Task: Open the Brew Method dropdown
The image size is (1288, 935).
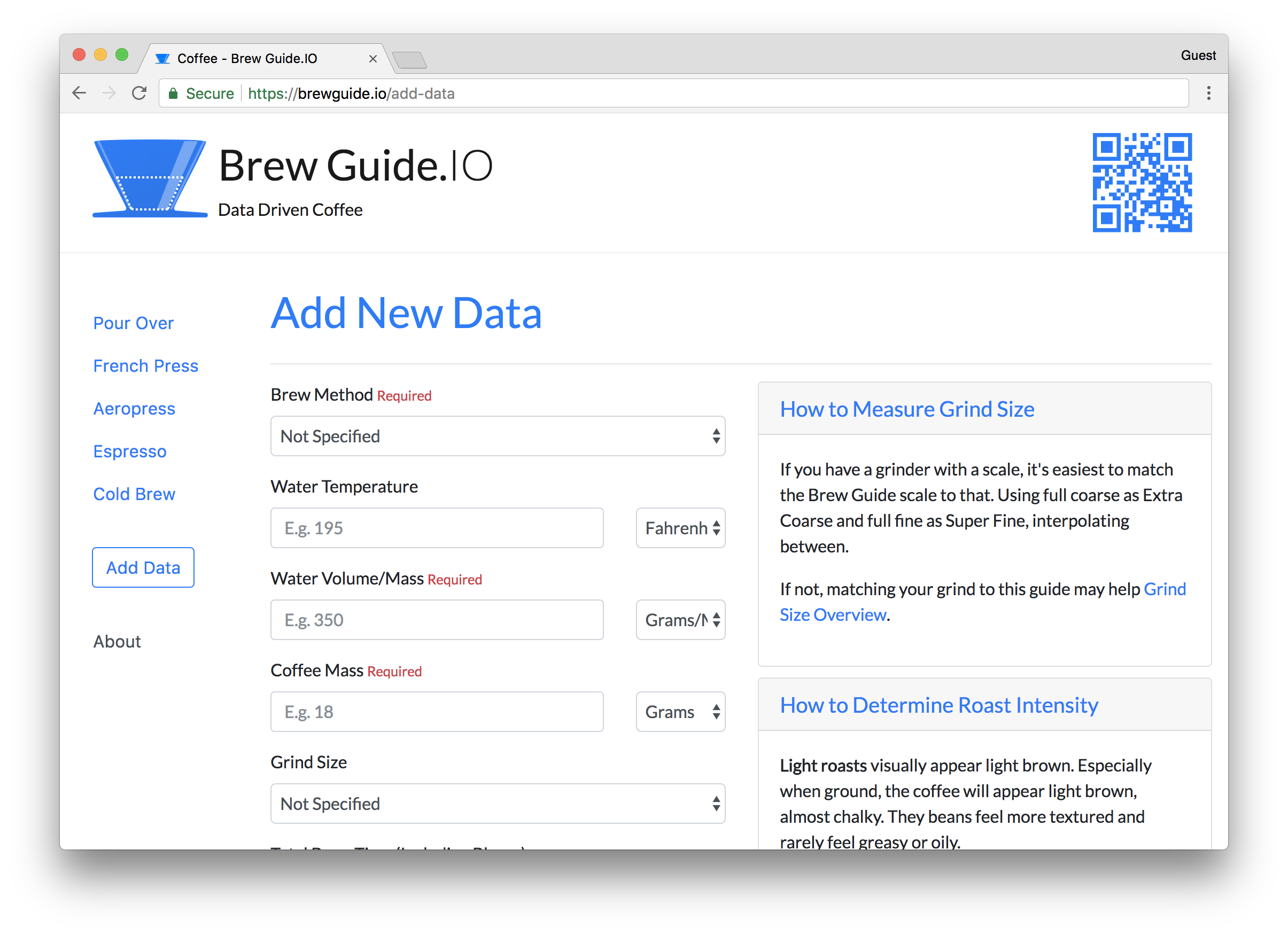Action: [498, 435]
